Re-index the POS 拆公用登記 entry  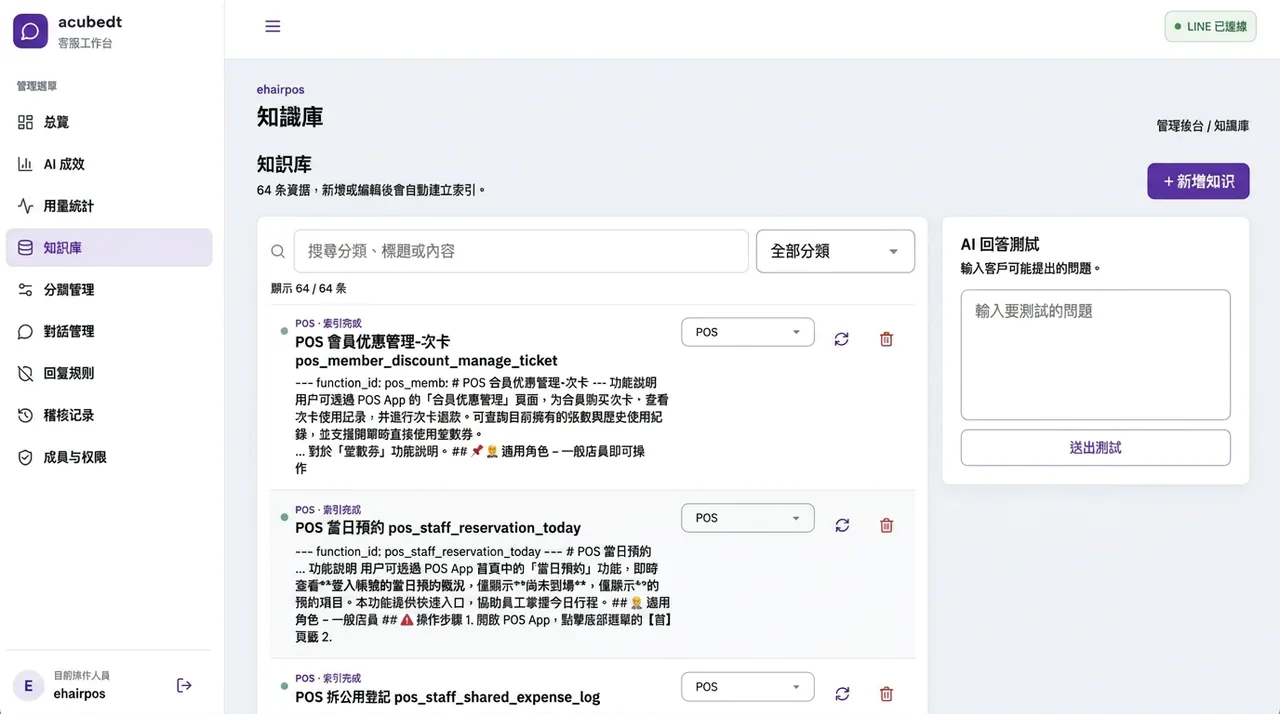click(842, 693)
